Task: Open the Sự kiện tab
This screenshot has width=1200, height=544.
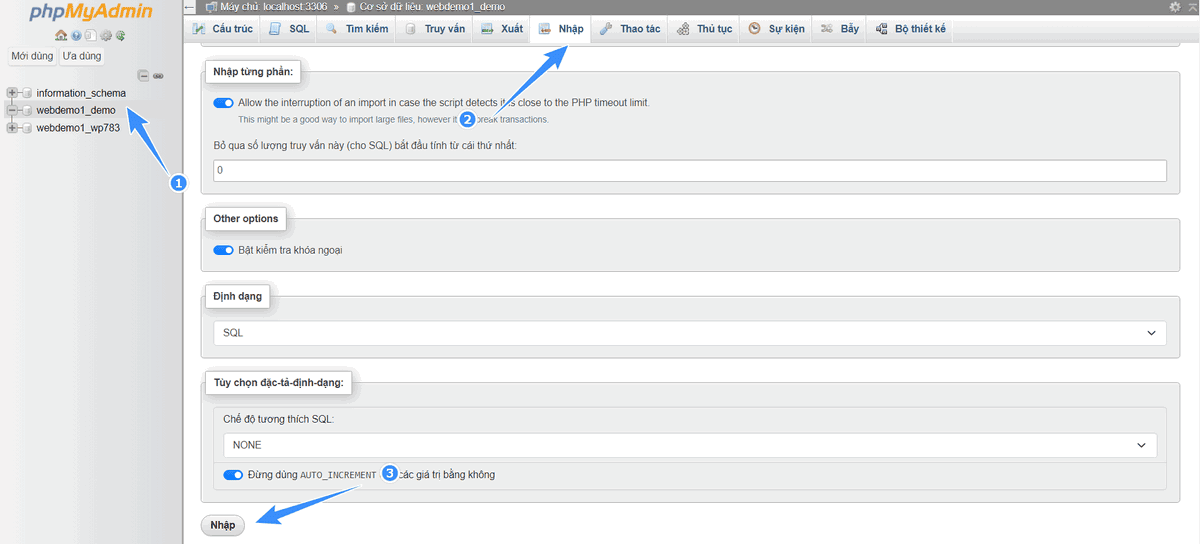Action: click(777, 29)
